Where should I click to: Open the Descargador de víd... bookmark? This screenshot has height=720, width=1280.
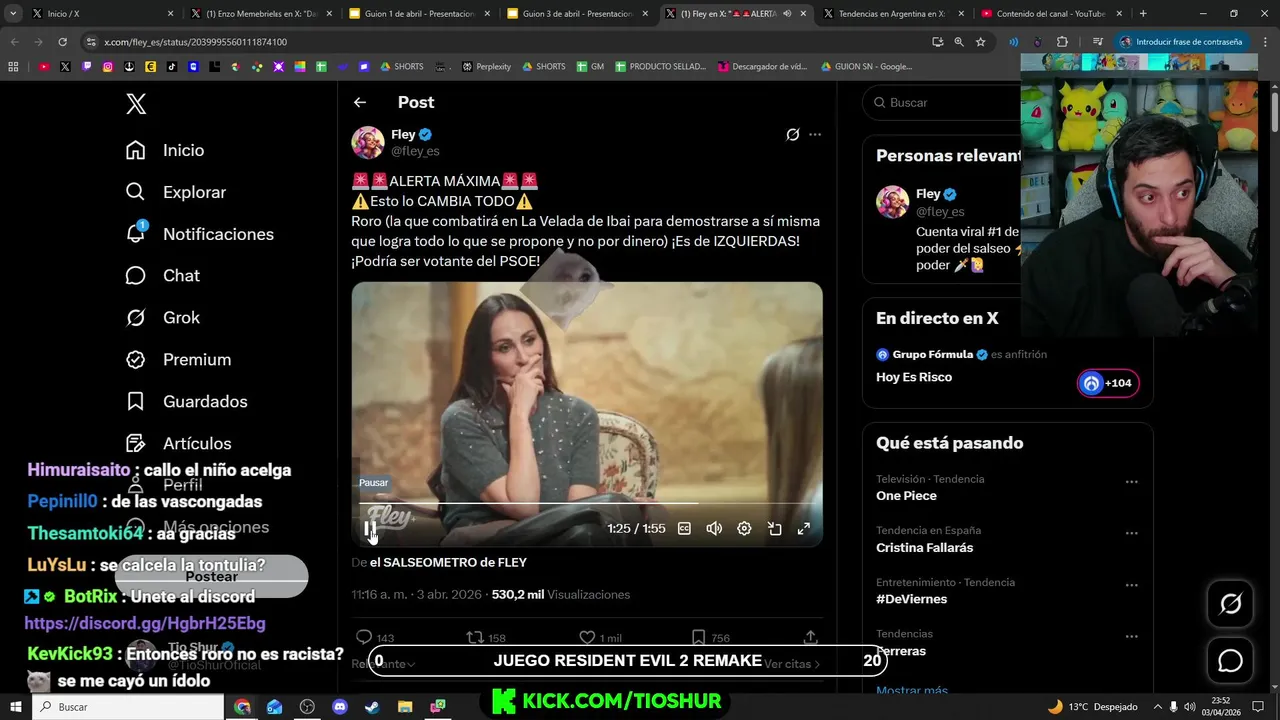tap(762, 66)
